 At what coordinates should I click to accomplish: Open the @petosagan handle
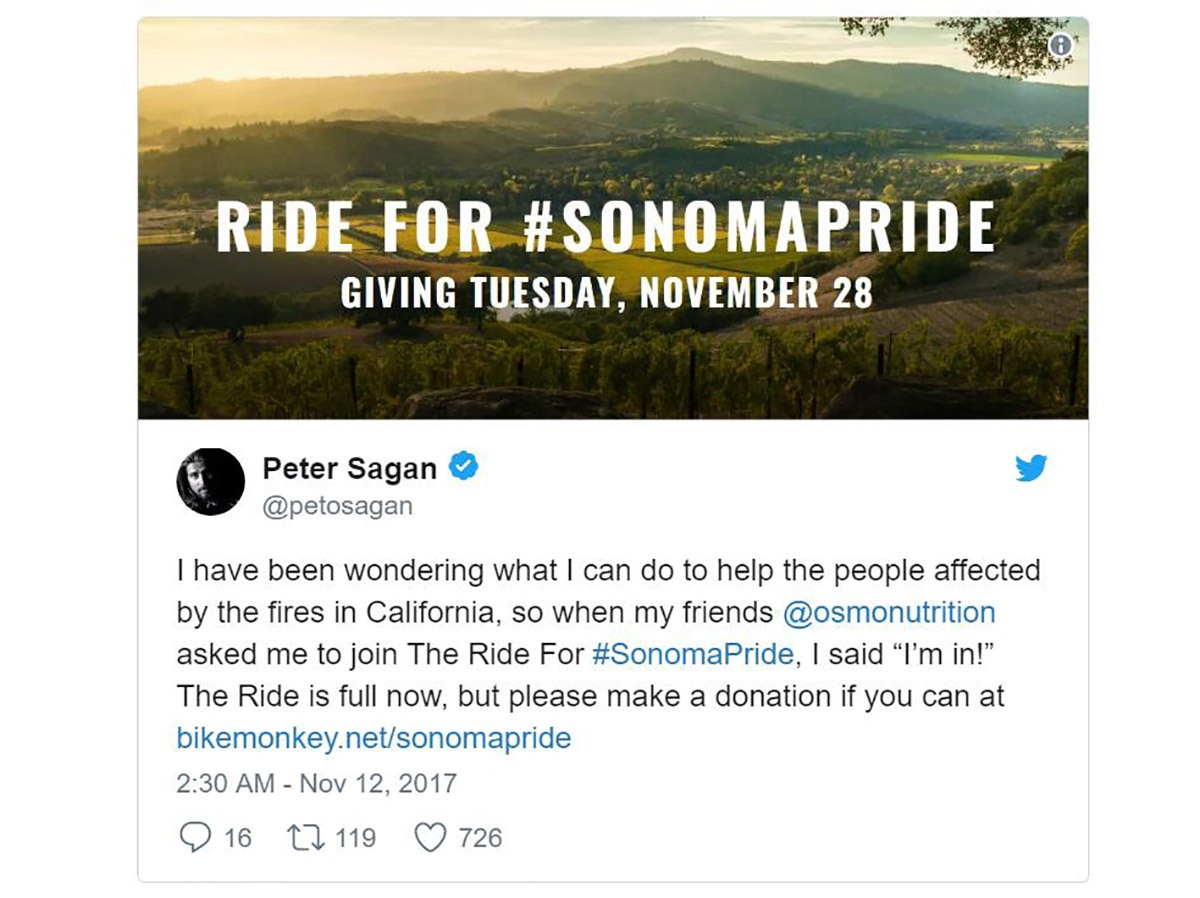337,506
